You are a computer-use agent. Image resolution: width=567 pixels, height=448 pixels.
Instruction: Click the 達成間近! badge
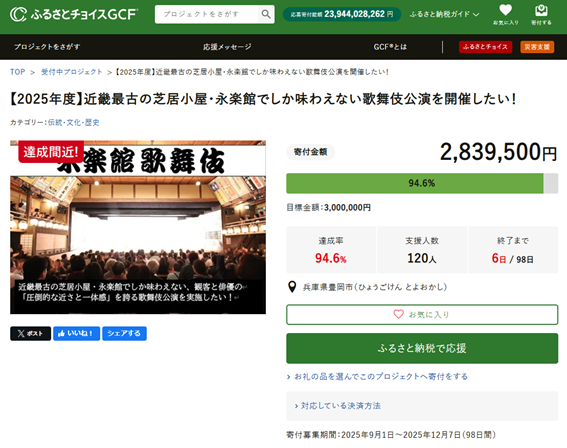point(51,152)
